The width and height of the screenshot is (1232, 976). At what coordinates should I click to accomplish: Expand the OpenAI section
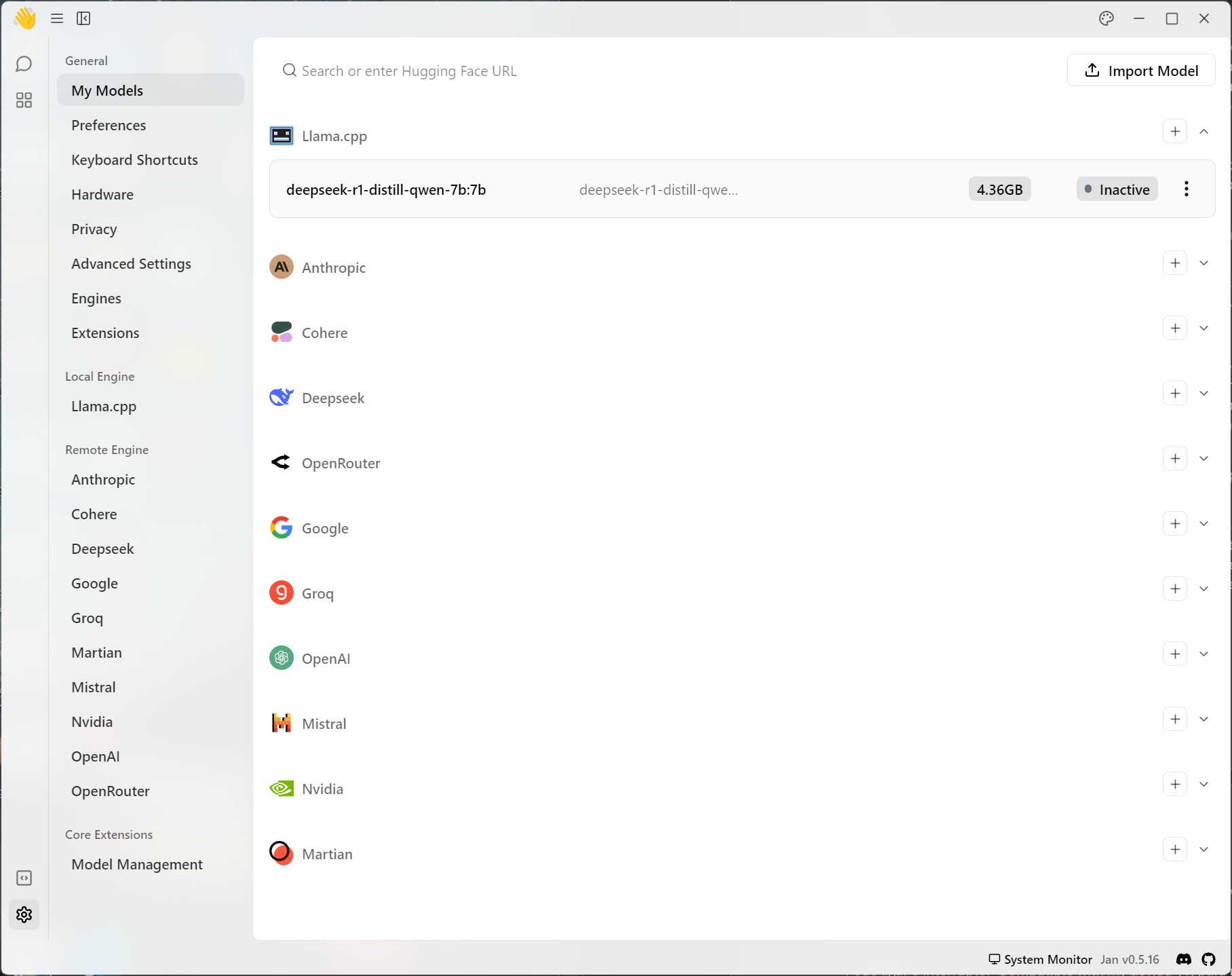click(1204, 654)
